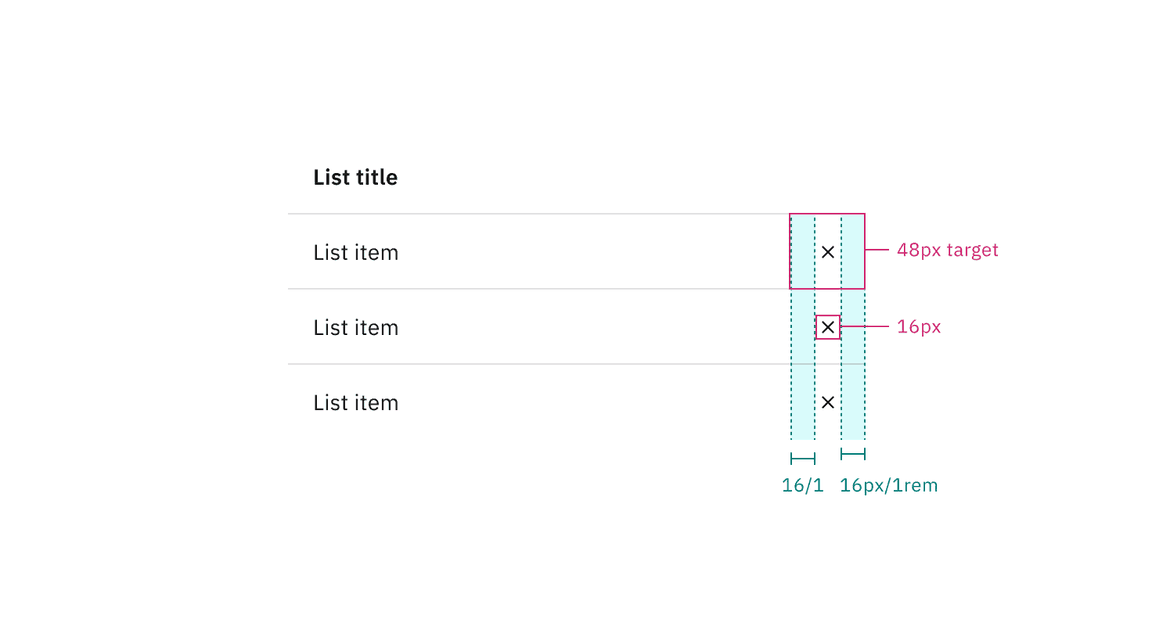This screenshot has width=1152, height=634.
Task: Click the divider between second and third list items
Action: click(530, 364)
